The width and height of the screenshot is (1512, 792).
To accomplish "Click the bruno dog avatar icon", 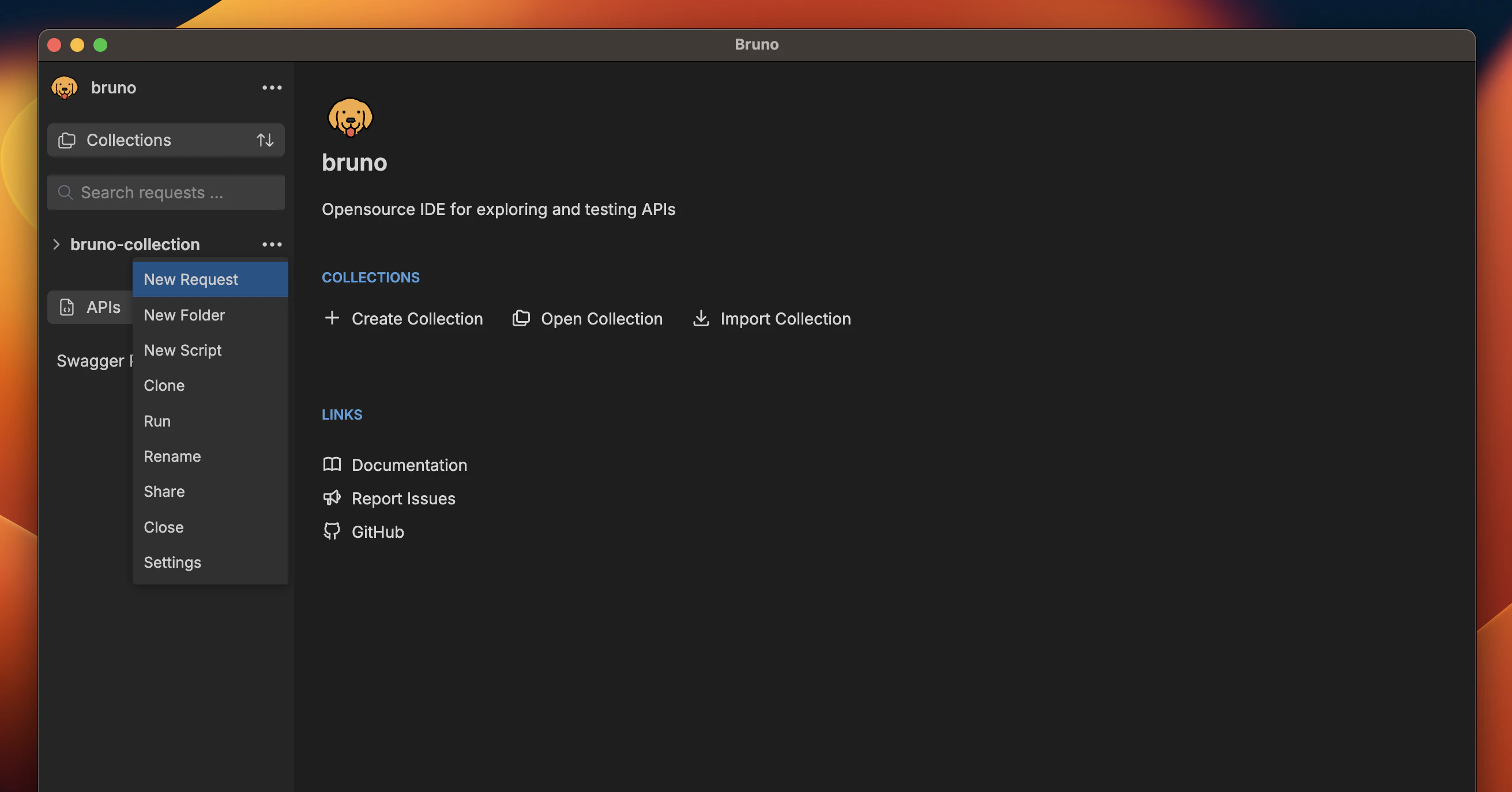I will 65,88.
